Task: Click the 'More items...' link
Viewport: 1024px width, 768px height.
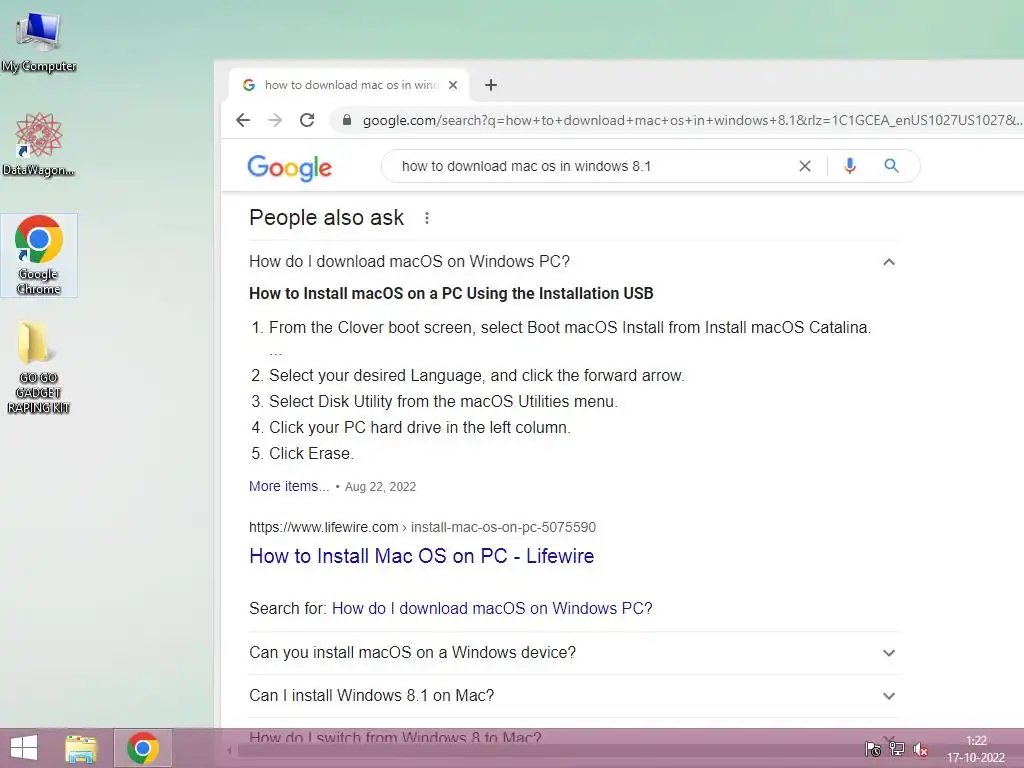Action: click(289, 486)
